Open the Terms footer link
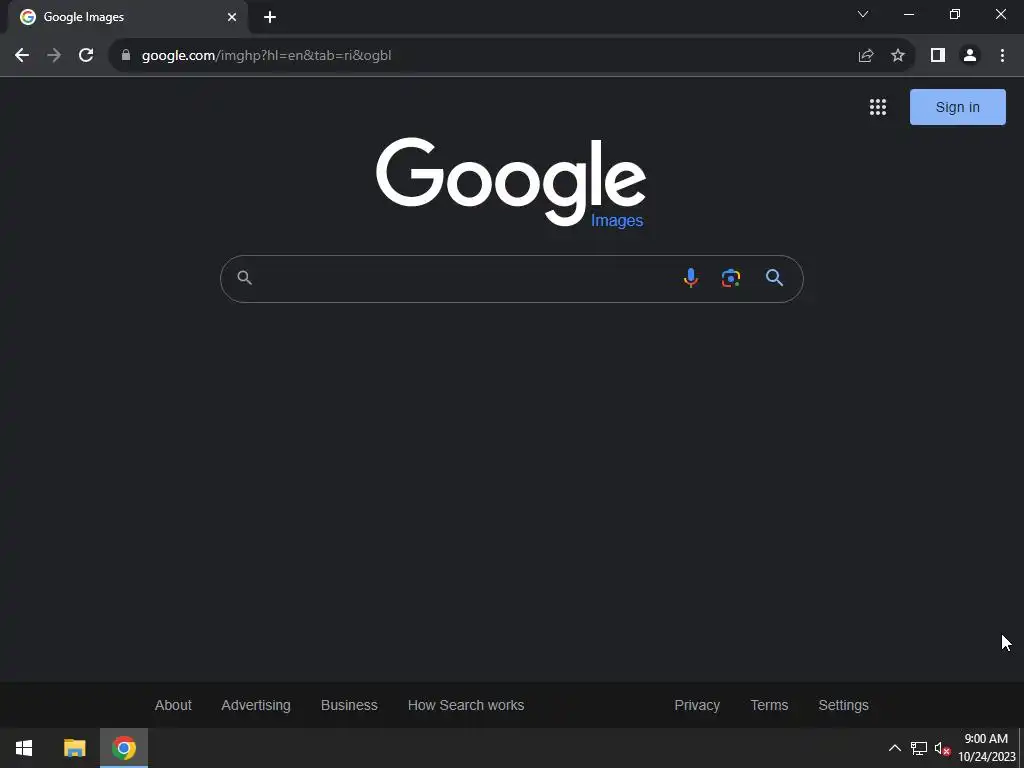The image size is (1024, 768). coord(769,705)
